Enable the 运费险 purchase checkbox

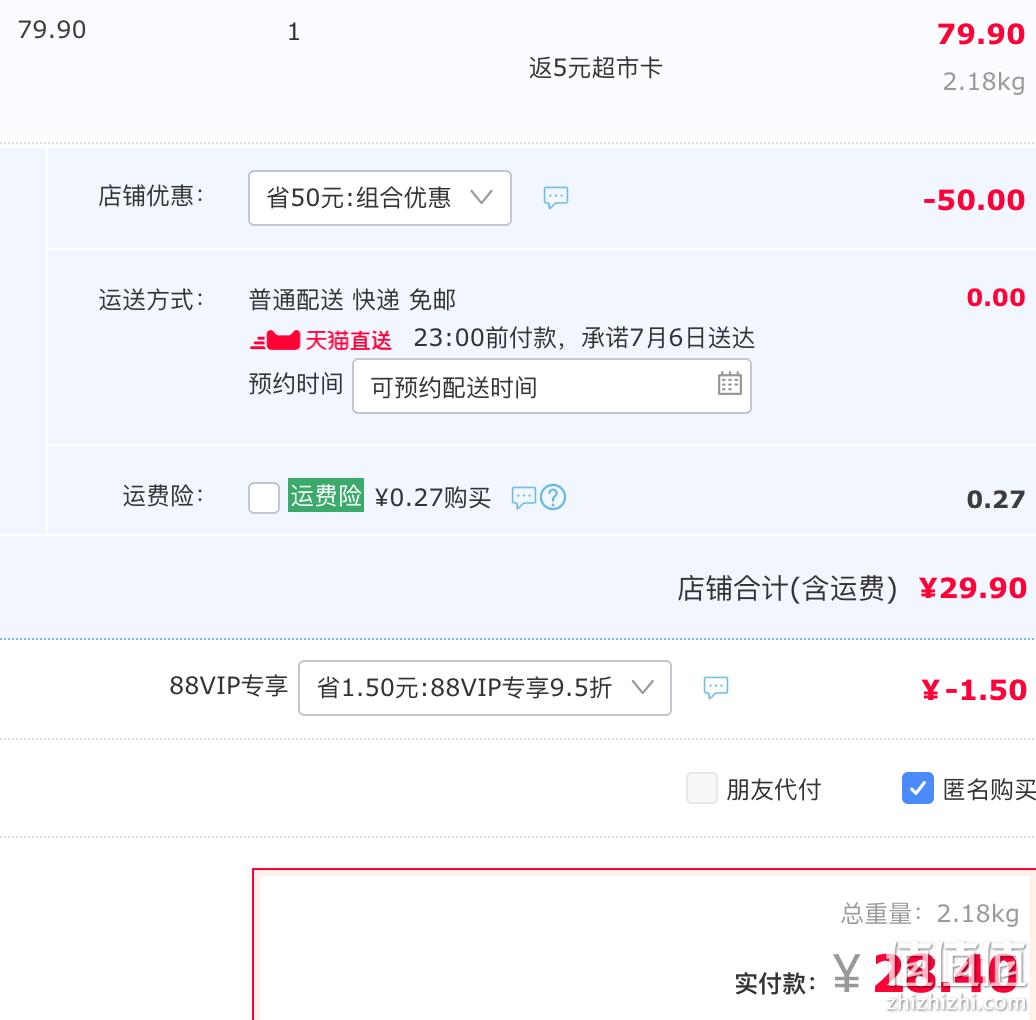point(264,497)
